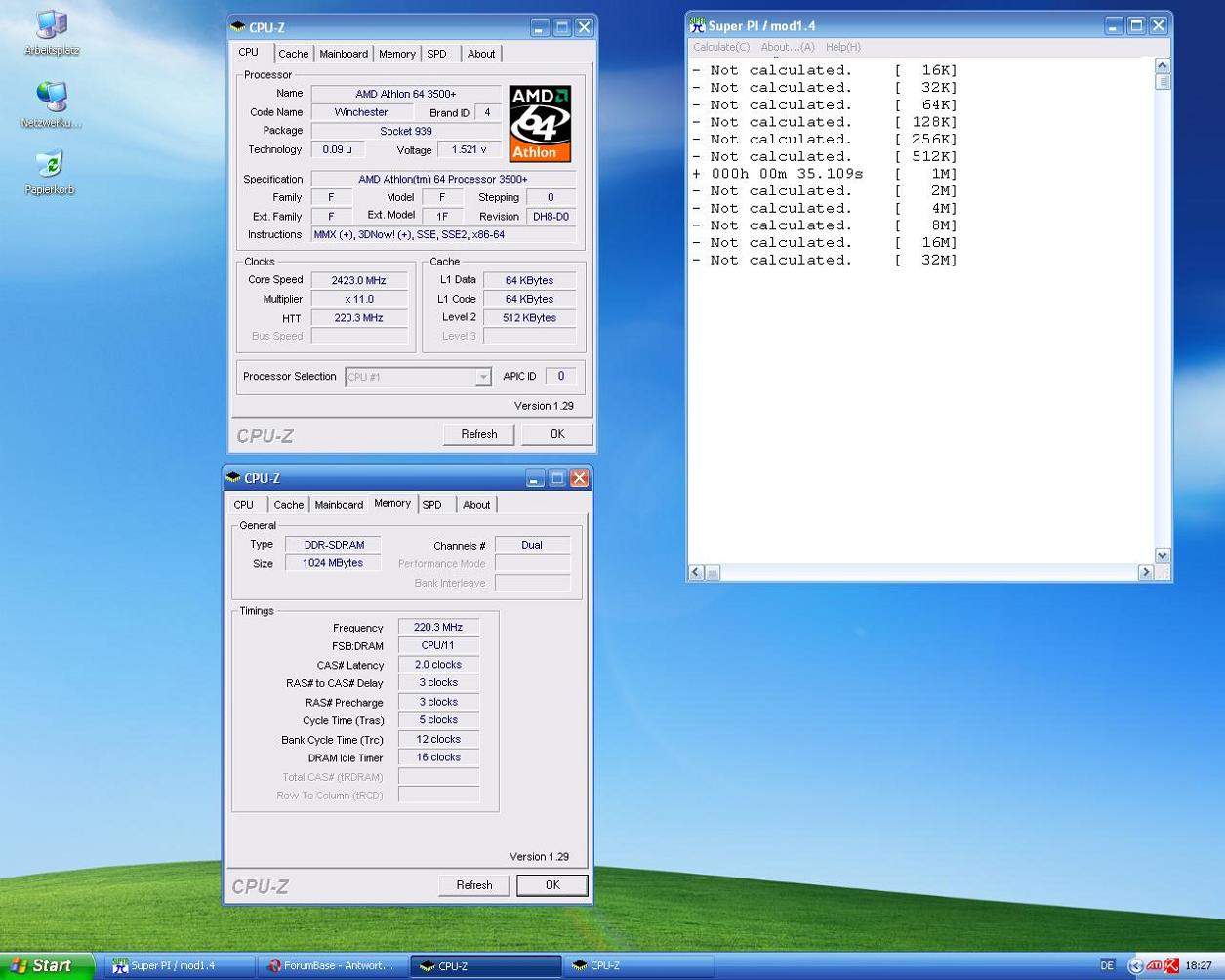Viewport: 1225px width, 980px height.
Task: Open the Processor Selection dropdown
Action: (x=482, y=377)
